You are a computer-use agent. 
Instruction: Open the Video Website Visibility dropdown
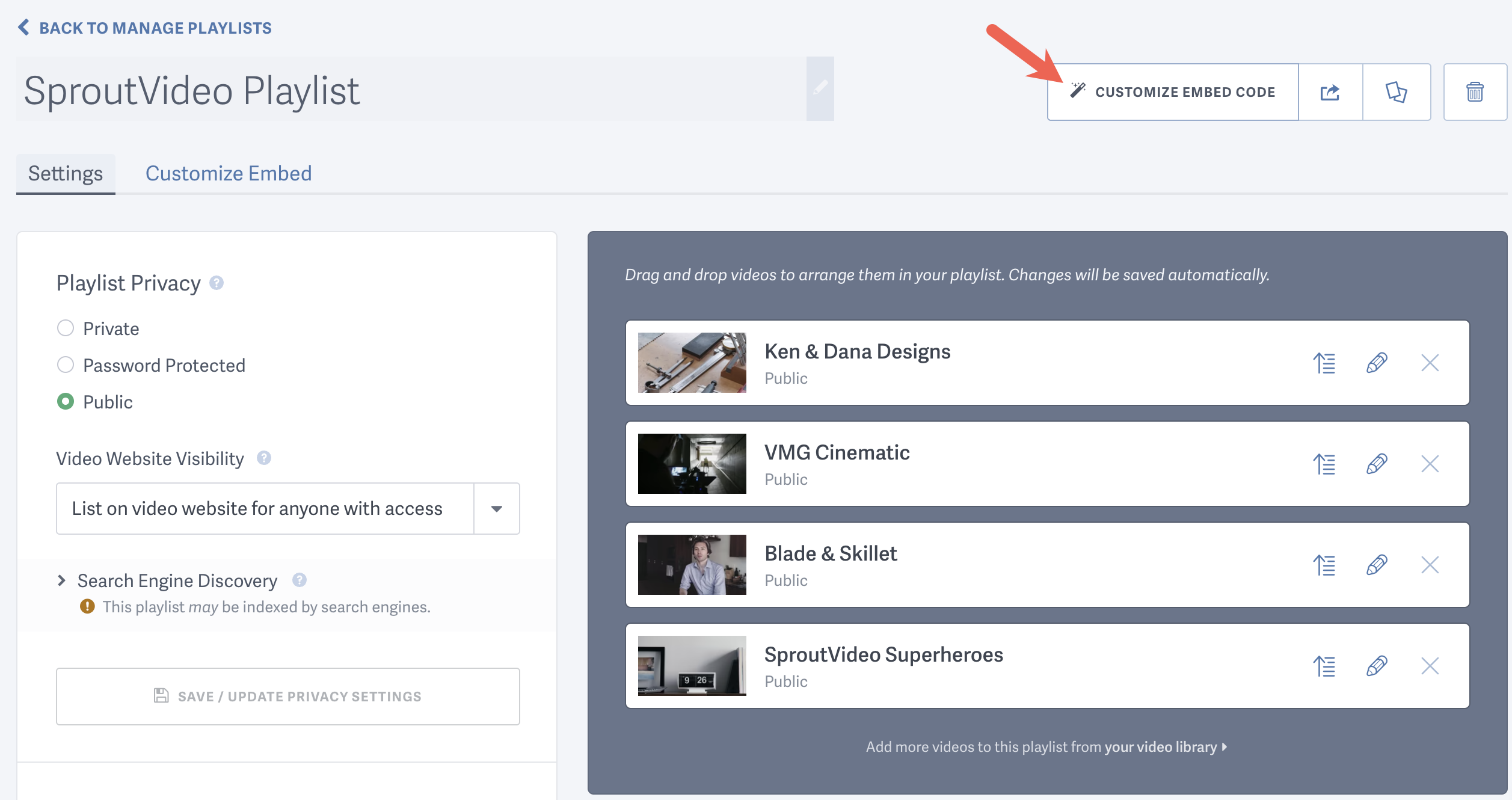tap(496, 508)
